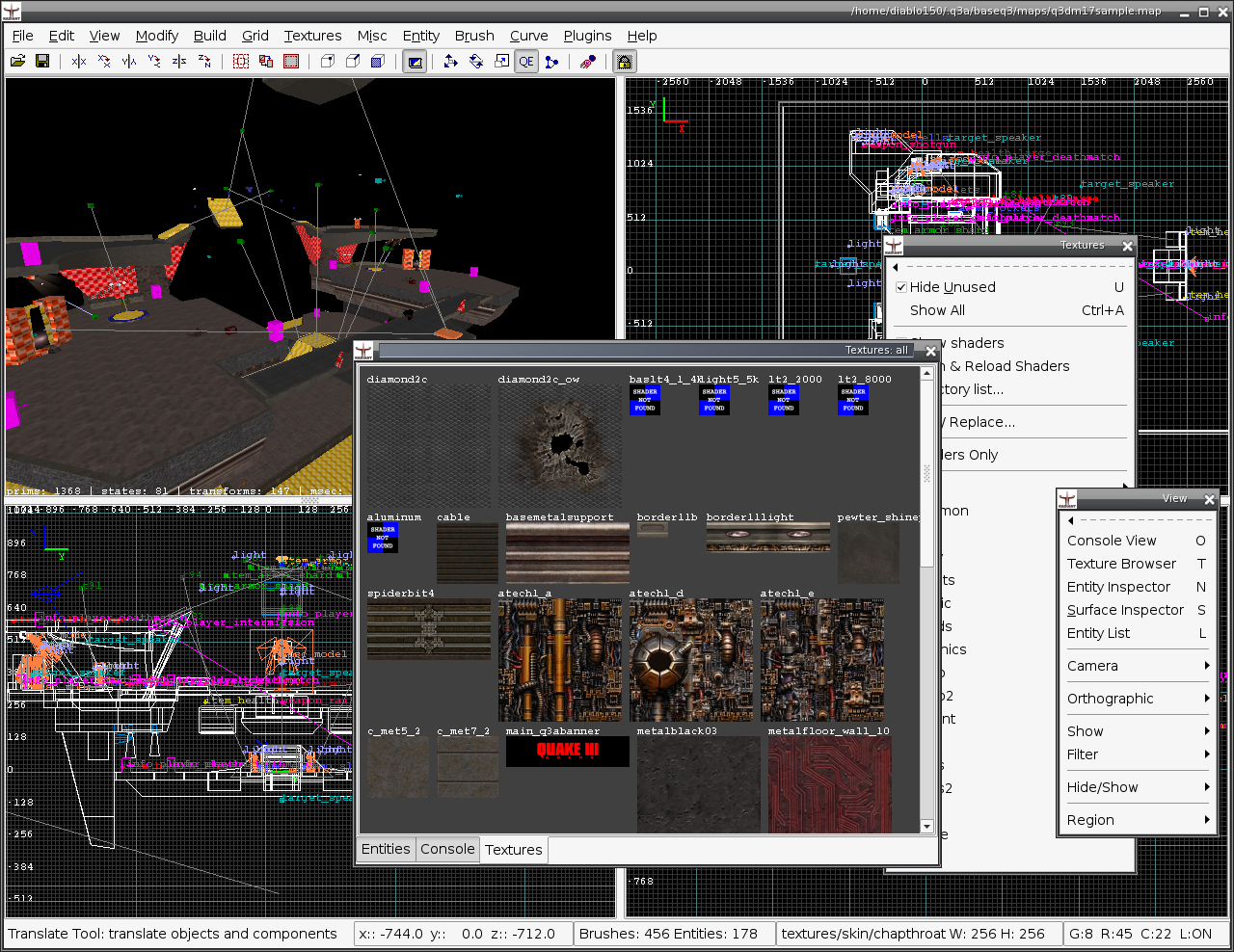The image size is (1234, 952).
Task: Click the select touching icon
Action: click(266, 62)
